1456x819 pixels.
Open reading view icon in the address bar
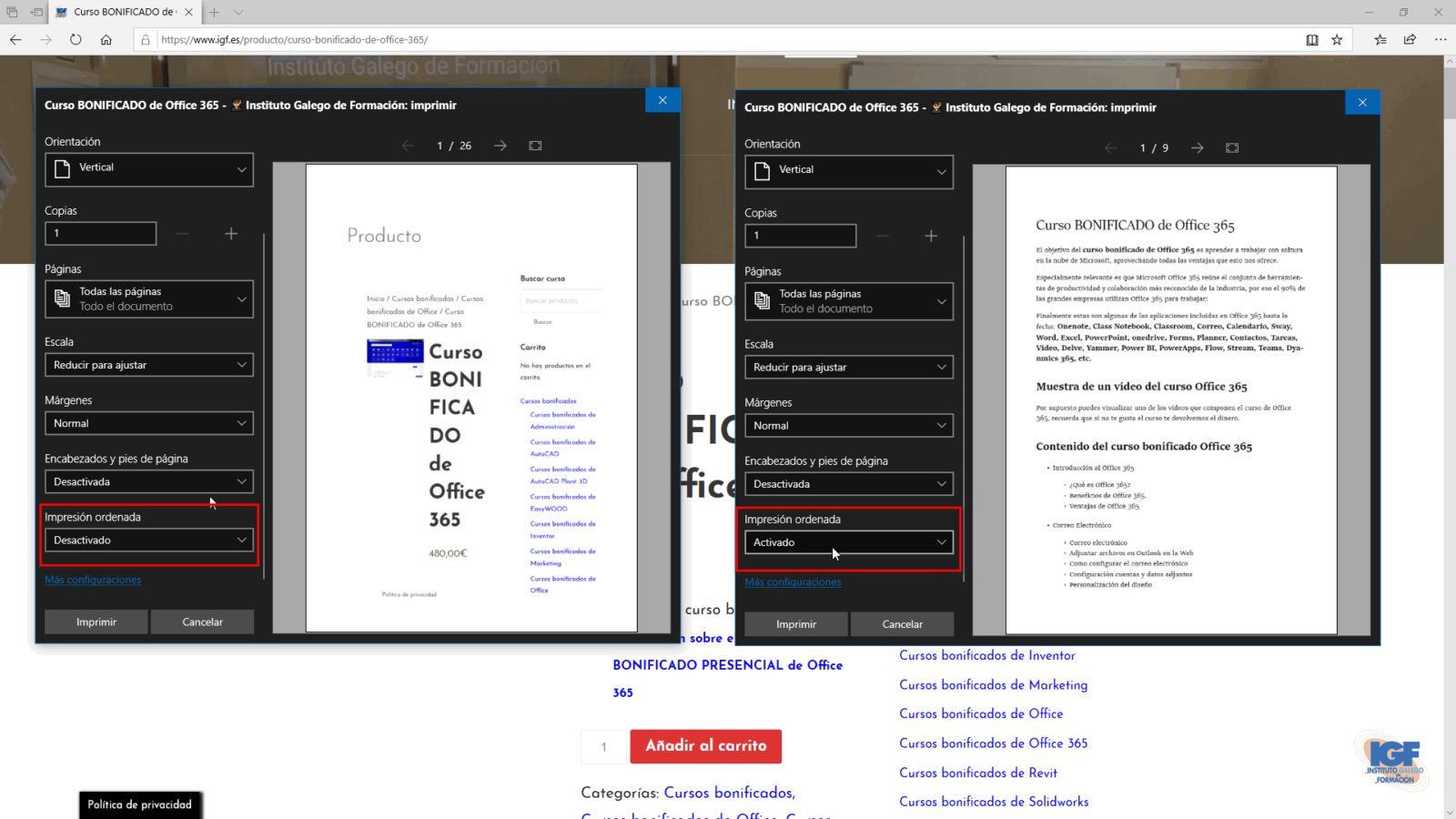pos(1311,39)
